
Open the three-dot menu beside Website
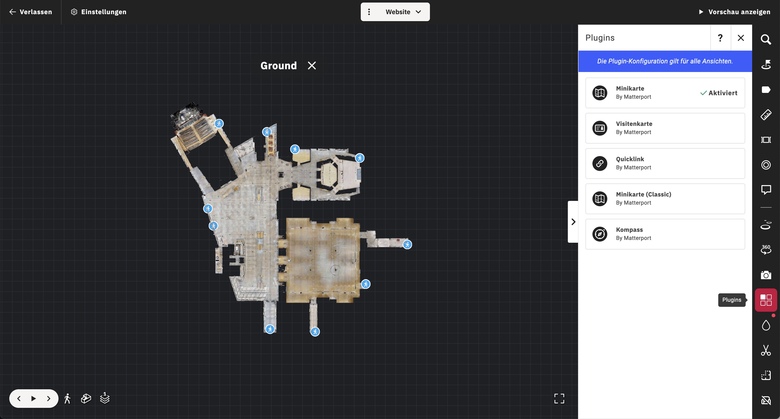(369, 12)
